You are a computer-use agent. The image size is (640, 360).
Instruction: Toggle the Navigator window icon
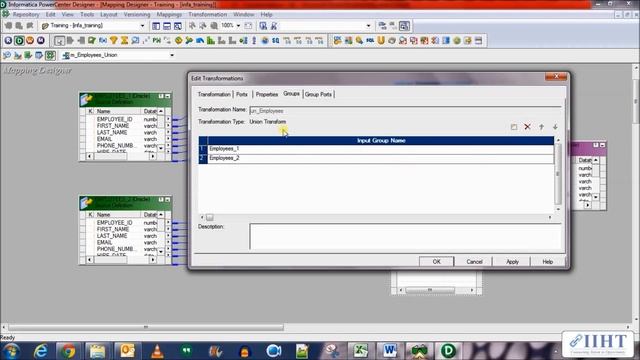click(156, 26)
